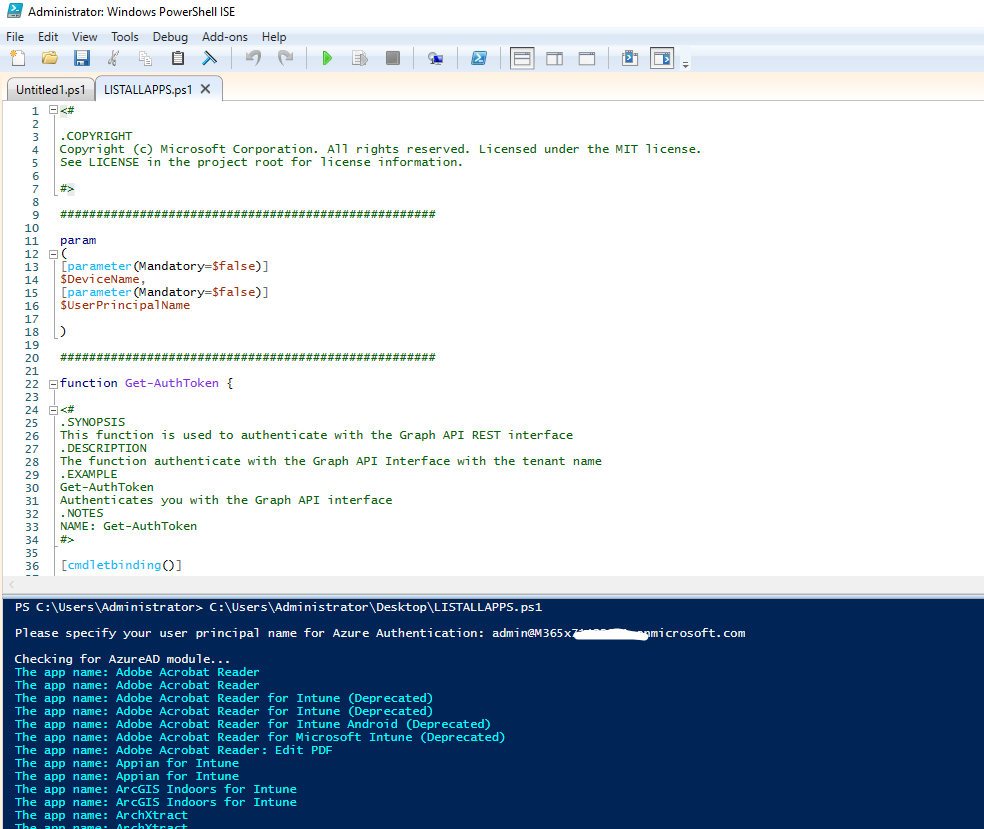Open a script file with folder icon
Viewport: 984px width, 829px height.
[x=50, y=58]
